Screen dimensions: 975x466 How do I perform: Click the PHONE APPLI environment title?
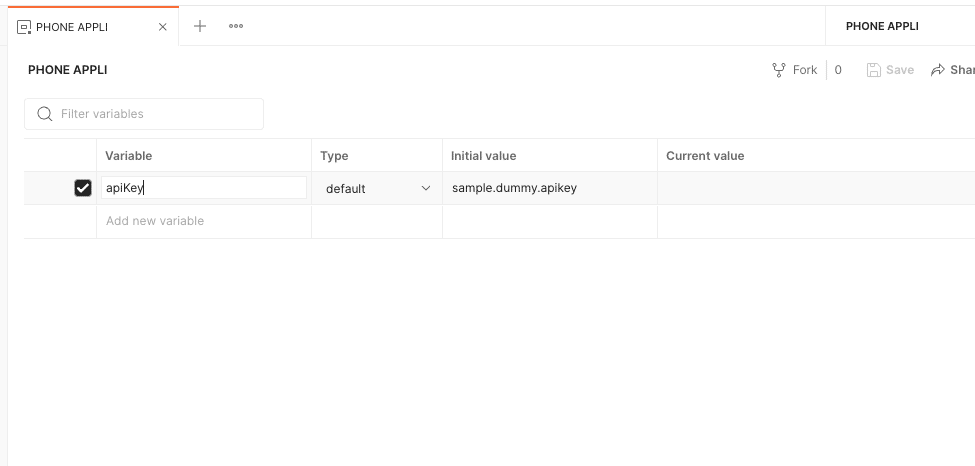point(68,70)
